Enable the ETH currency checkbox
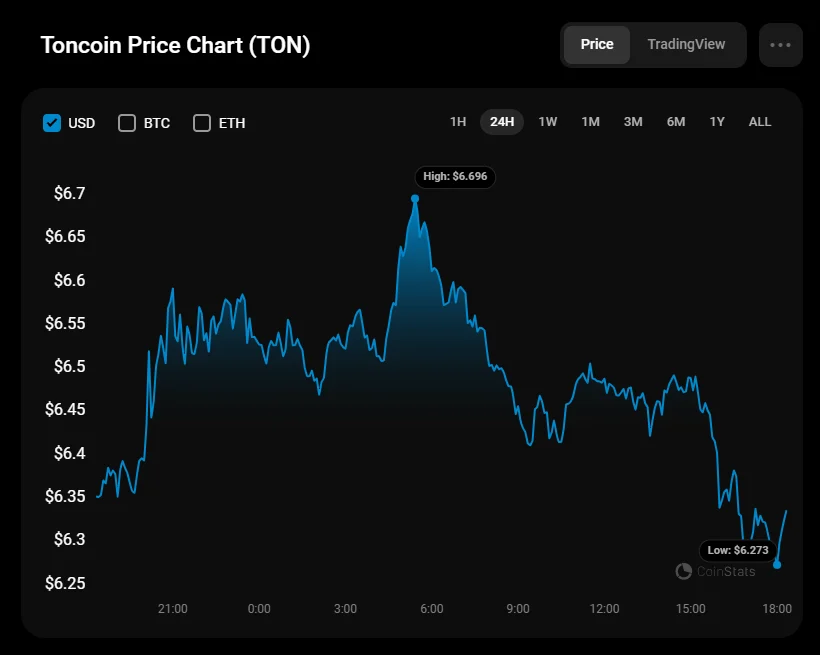This screenshot has height=655, width=820. point(202,123)
